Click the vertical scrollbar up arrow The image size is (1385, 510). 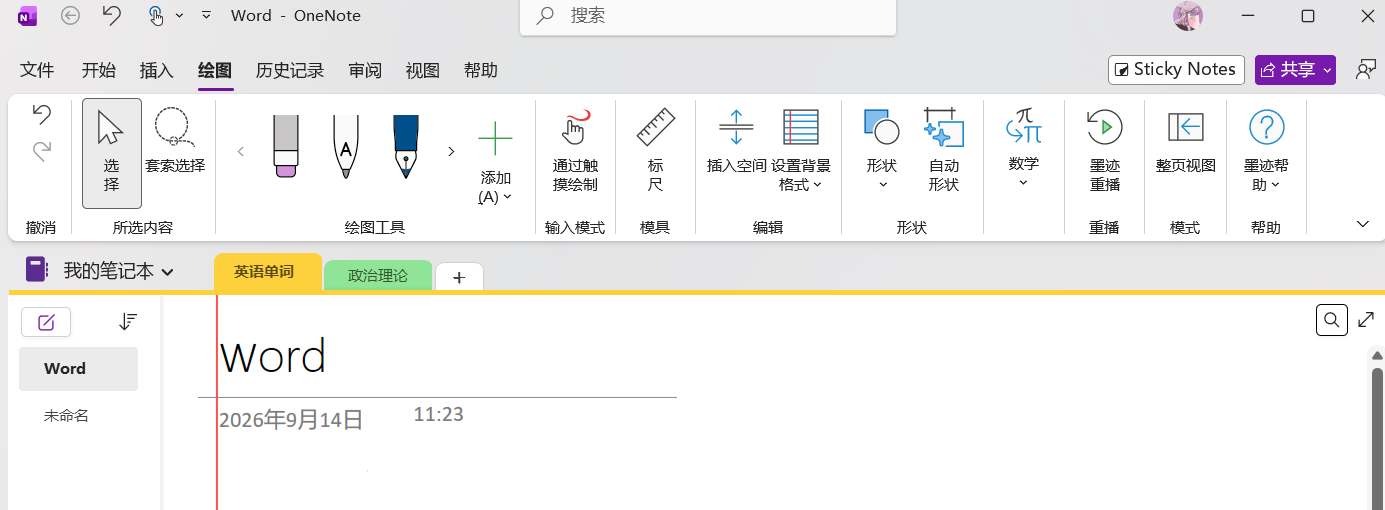[1377, 355]
